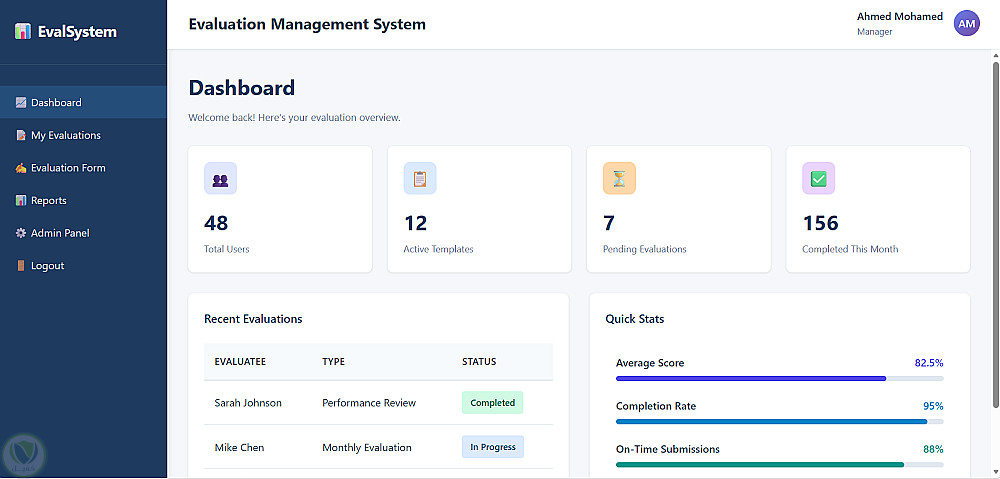
Task: Click the page's vertical scrollbar
Action: tap(996, 233)
